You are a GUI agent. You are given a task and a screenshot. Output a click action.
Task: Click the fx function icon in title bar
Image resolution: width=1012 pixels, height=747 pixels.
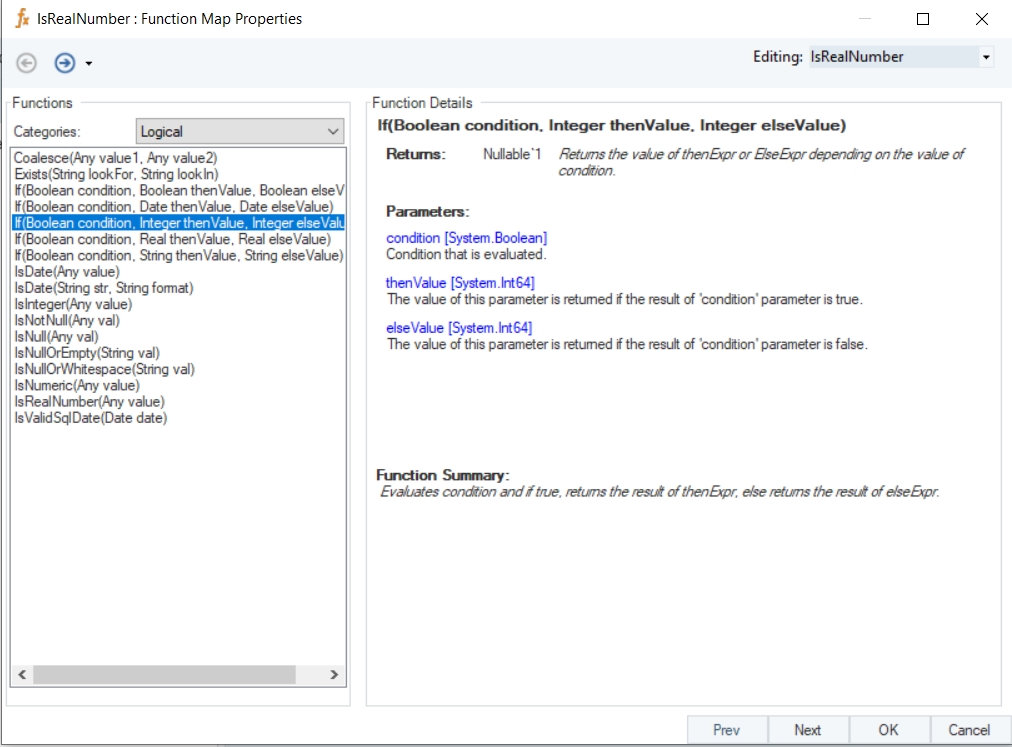[22, 19]
